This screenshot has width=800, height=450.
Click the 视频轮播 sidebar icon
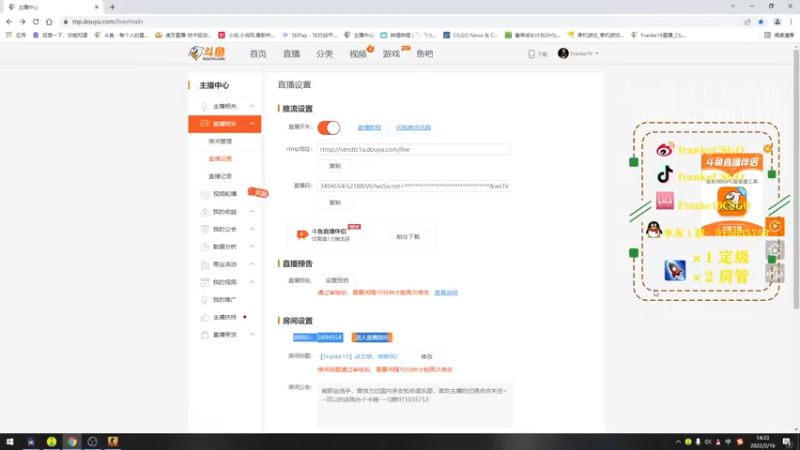(205, 194)
